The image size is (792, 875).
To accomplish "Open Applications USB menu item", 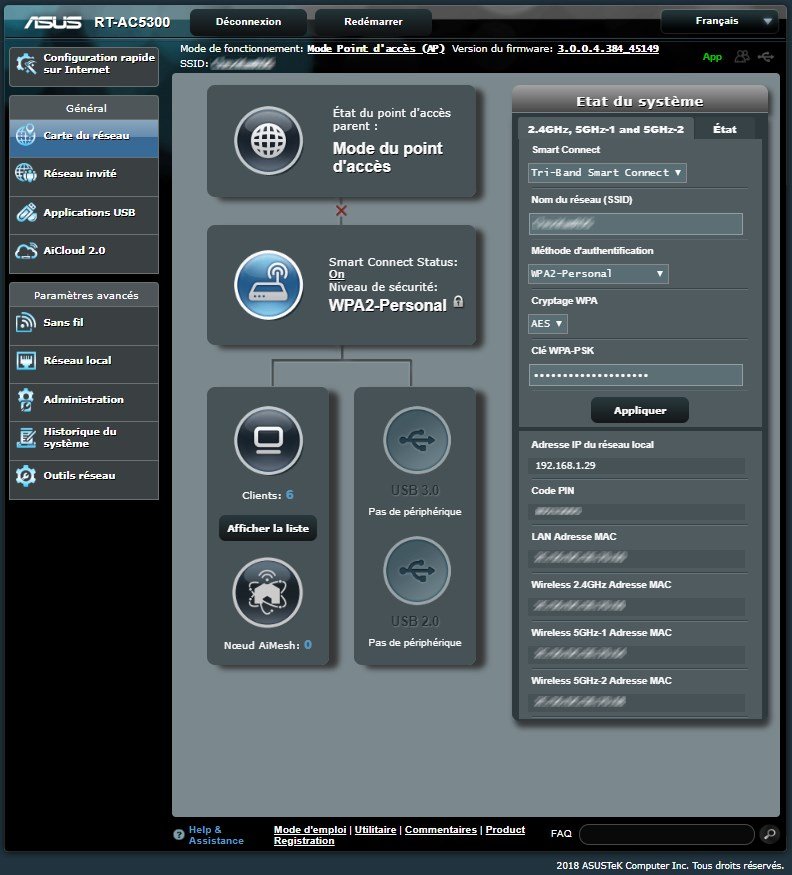I will (84, 213).
